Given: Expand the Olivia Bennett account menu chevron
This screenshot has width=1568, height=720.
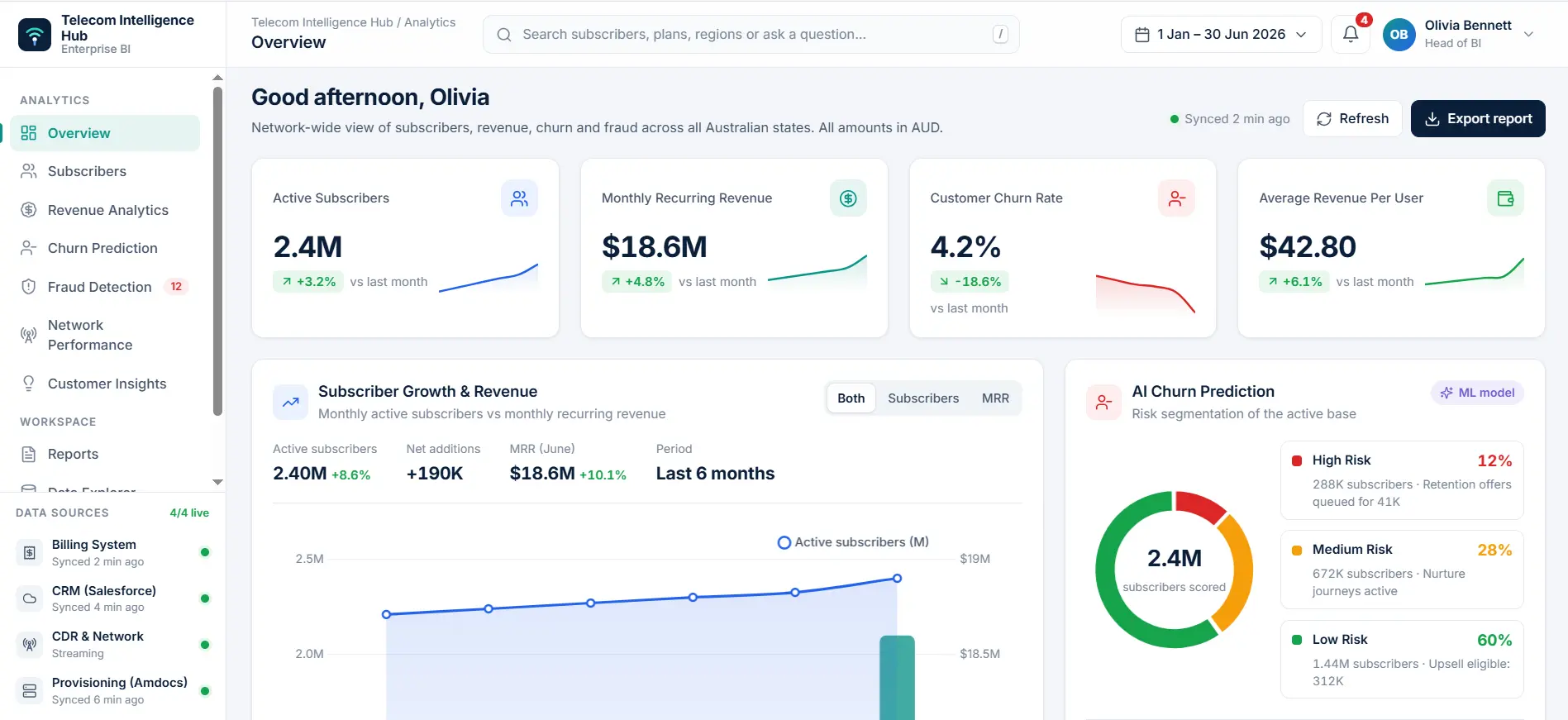Looking at the screenshot, I should click(1528, 35).
